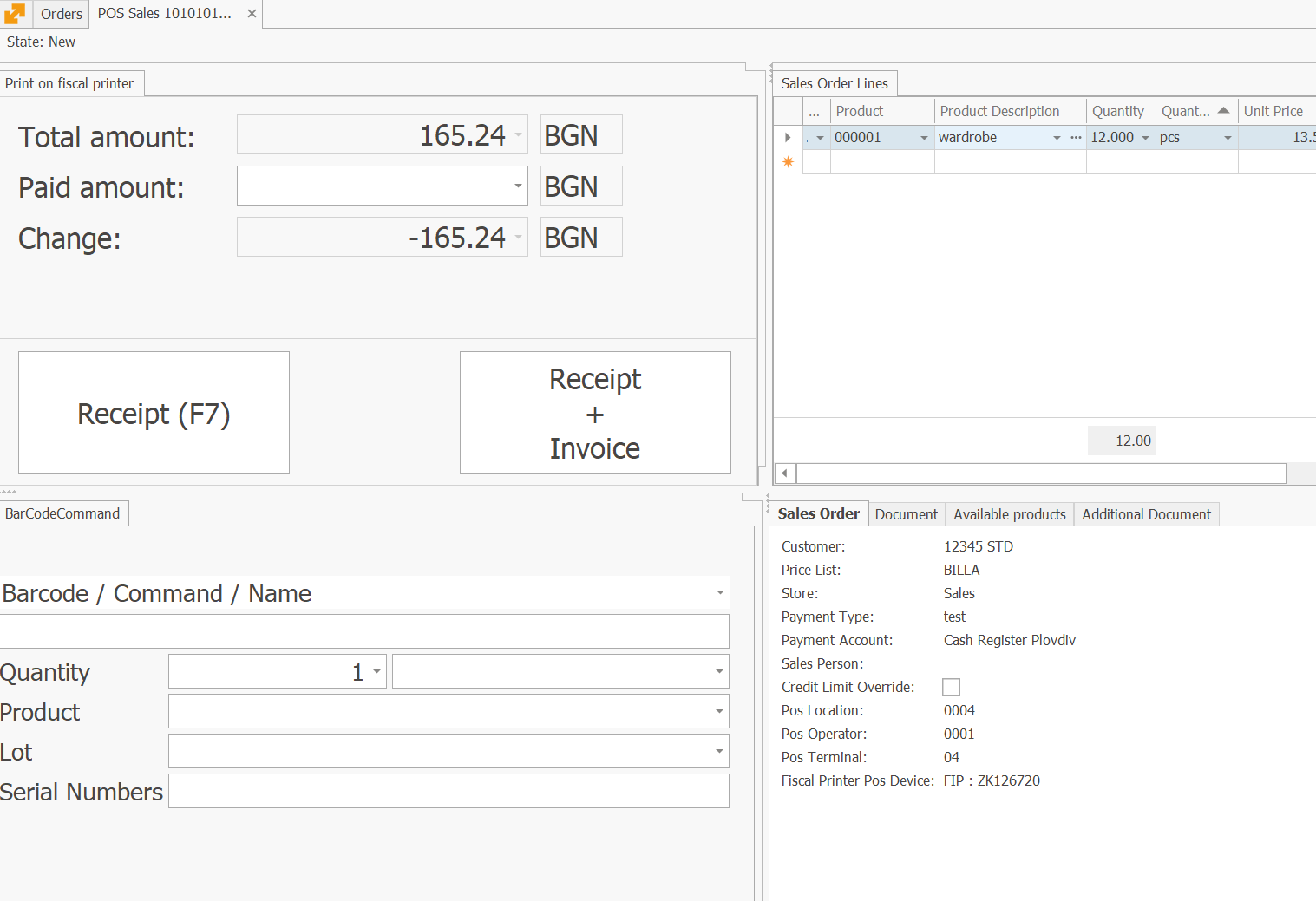Click the orange application logo icon

15,13
